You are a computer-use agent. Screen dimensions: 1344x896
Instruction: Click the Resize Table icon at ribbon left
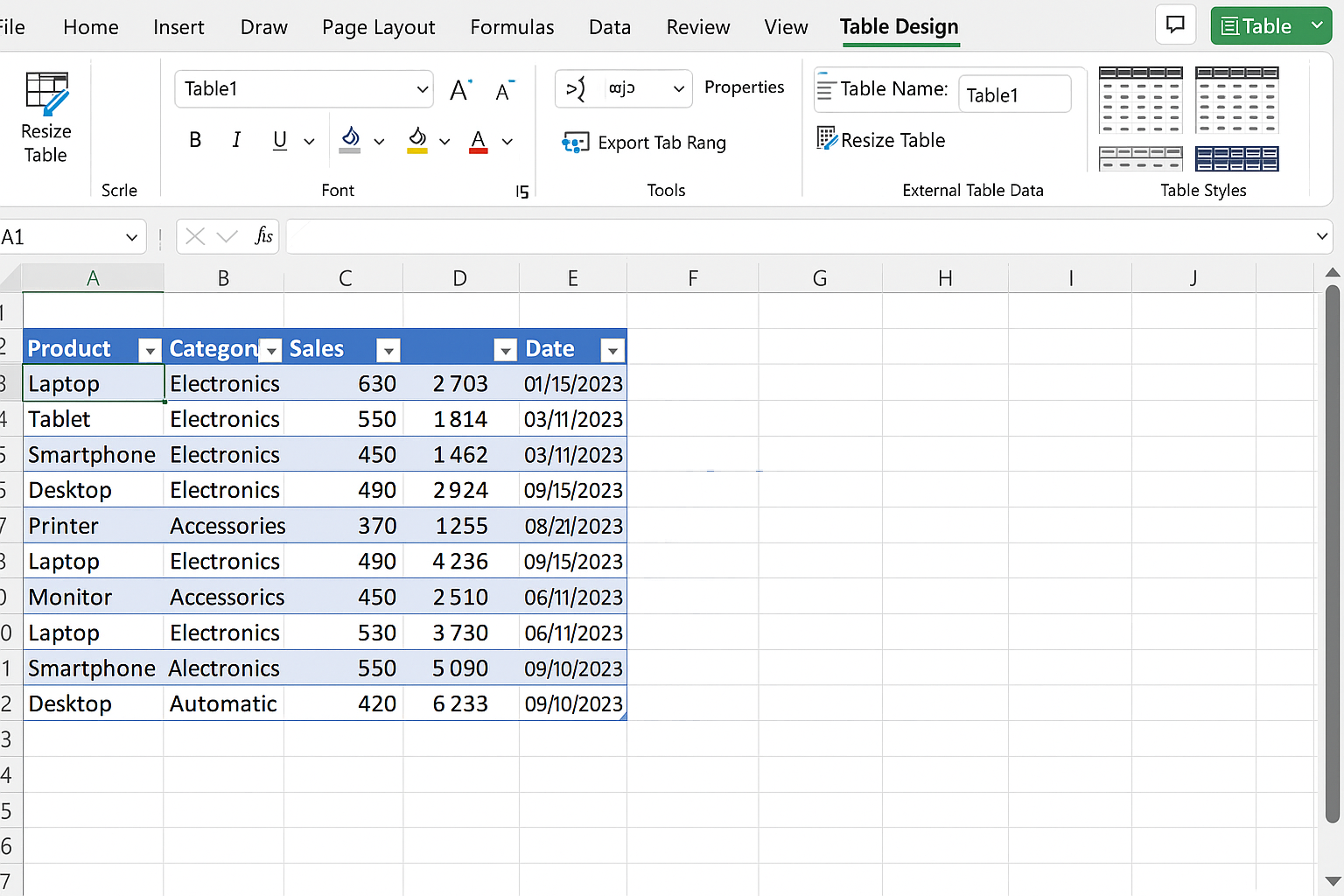pos(46,94)
